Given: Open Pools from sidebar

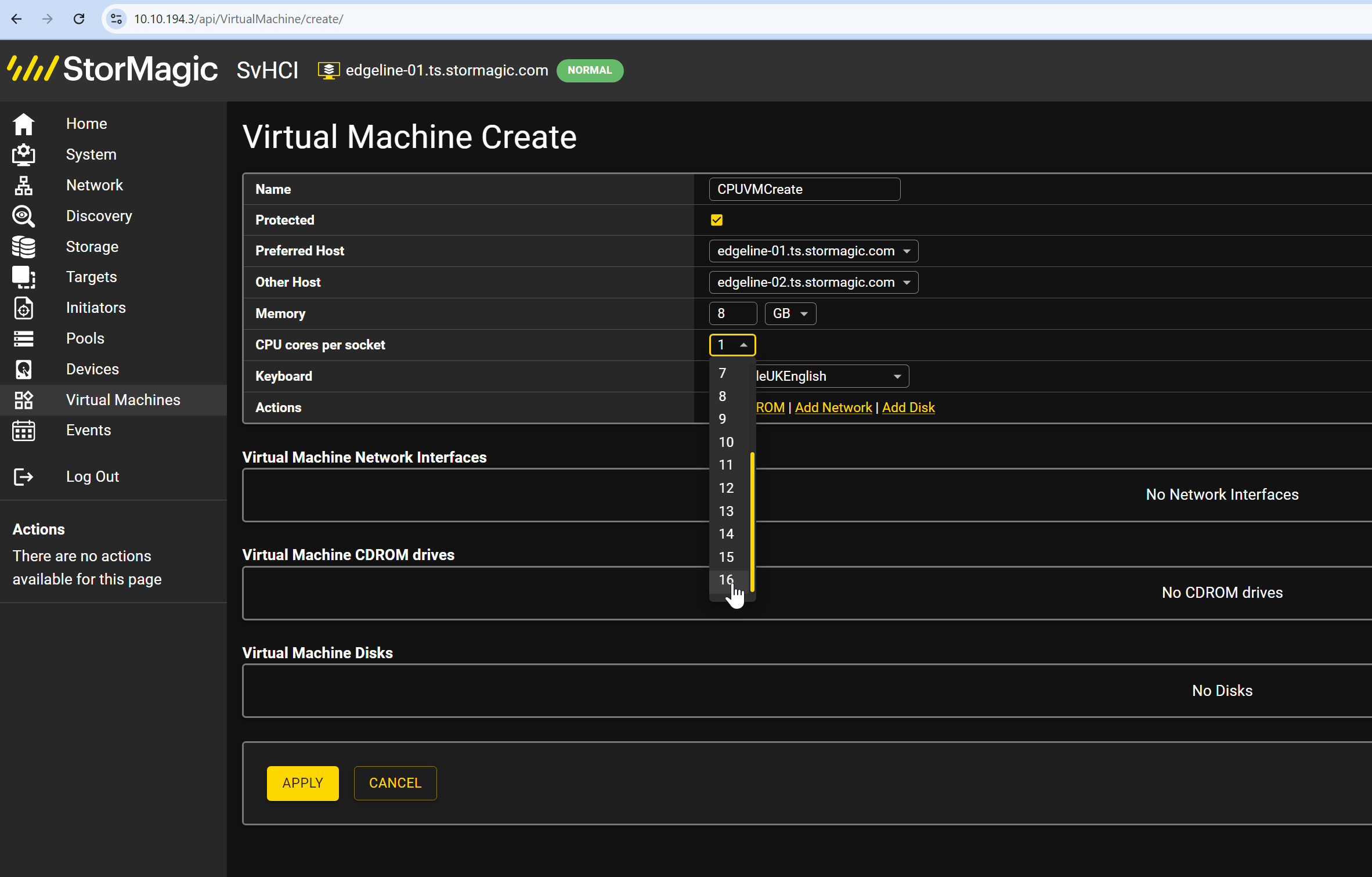Looking at the screenshot, I should (85, 339).
